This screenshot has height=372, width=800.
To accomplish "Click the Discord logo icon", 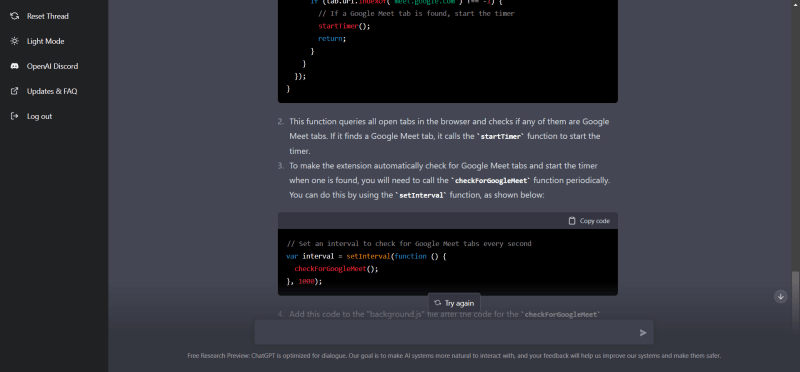I will pyautogui.click(x=15, y=66).
